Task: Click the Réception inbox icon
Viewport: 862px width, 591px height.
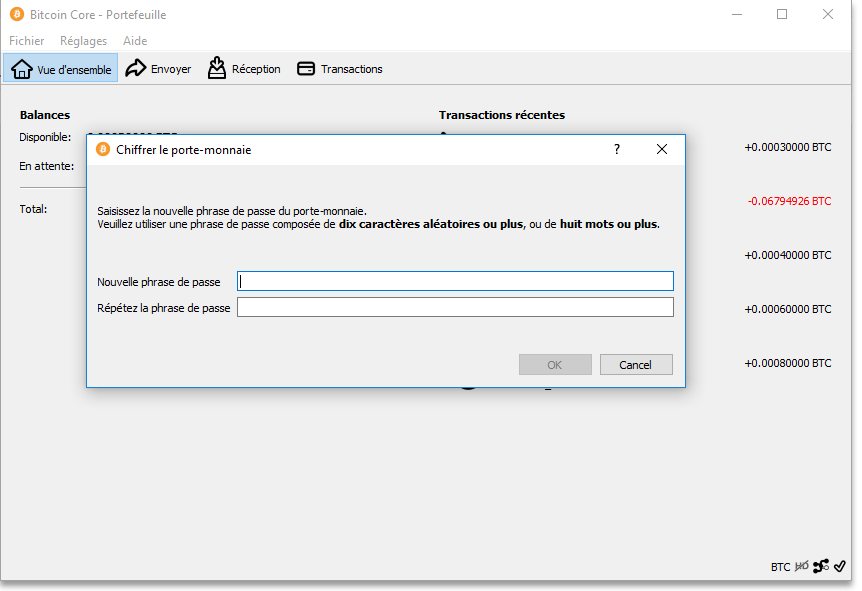Action: [x=217, y=68]
